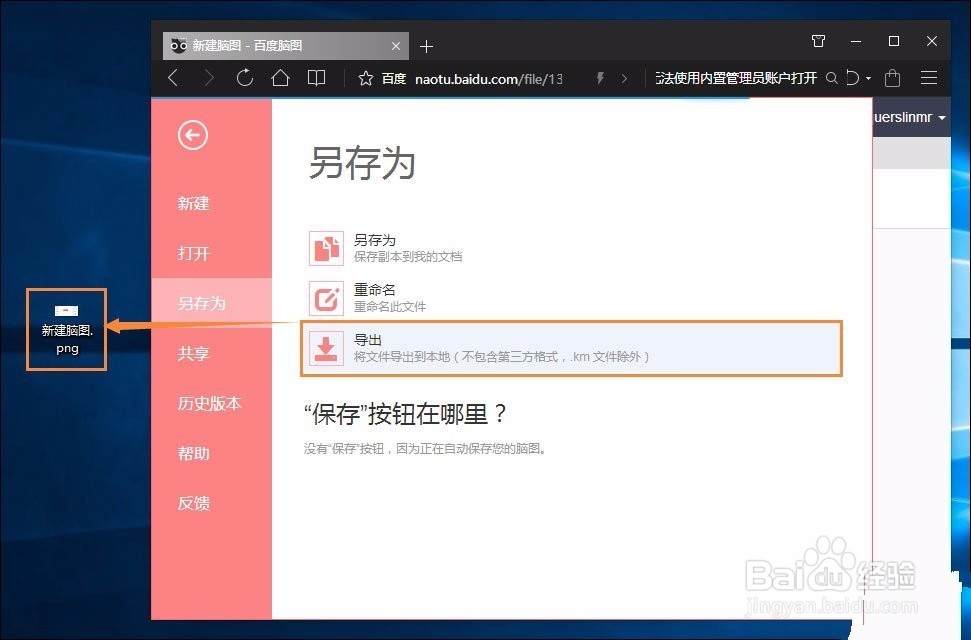Click the 没有“保存”按钮 explanation text
This screenshot has height=640, width=971.
pos(425,449)
